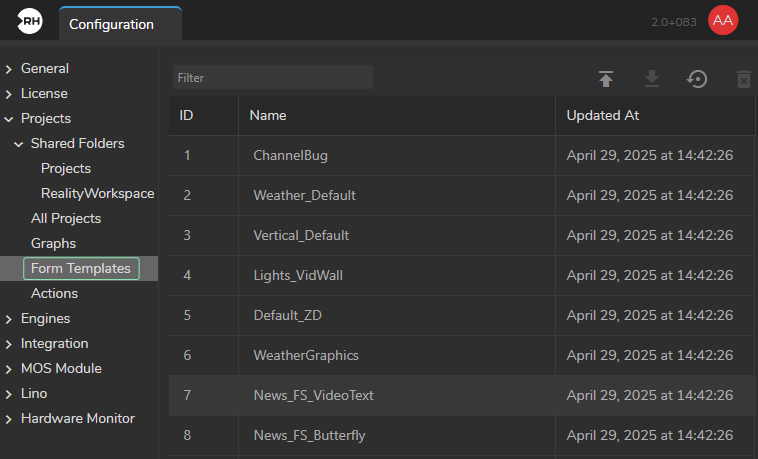Open the RealityWorkspace shared folder
The width and height of the screenshot is (758, 459).
click(x=97, y=193)
